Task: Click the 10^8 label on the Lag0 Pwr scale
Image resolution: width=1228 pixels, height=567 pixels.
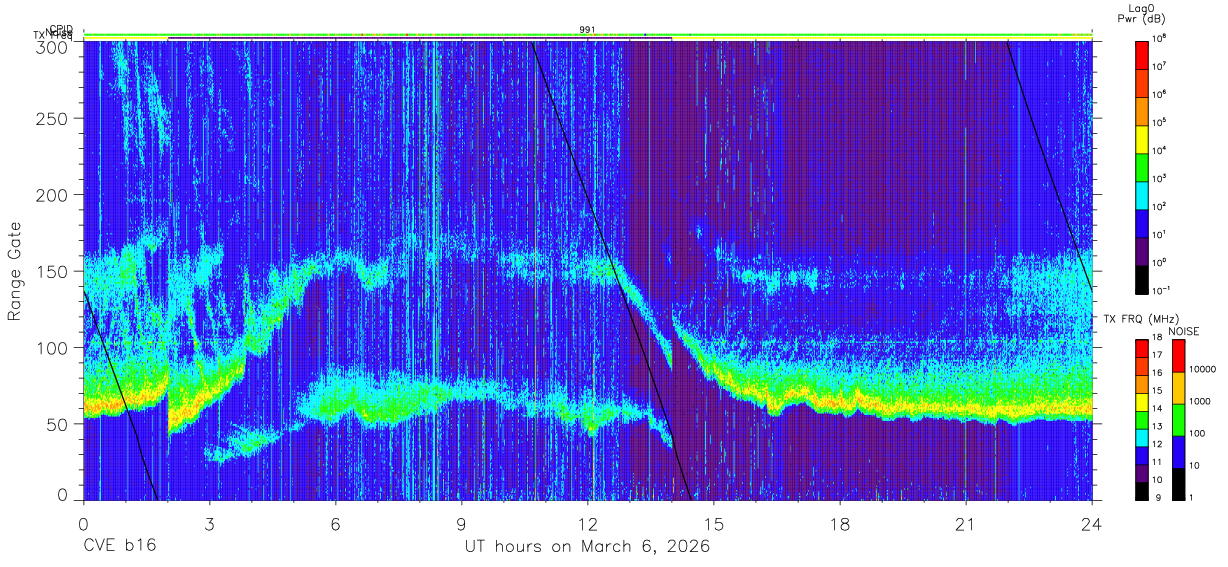Action: [1160, 38]
